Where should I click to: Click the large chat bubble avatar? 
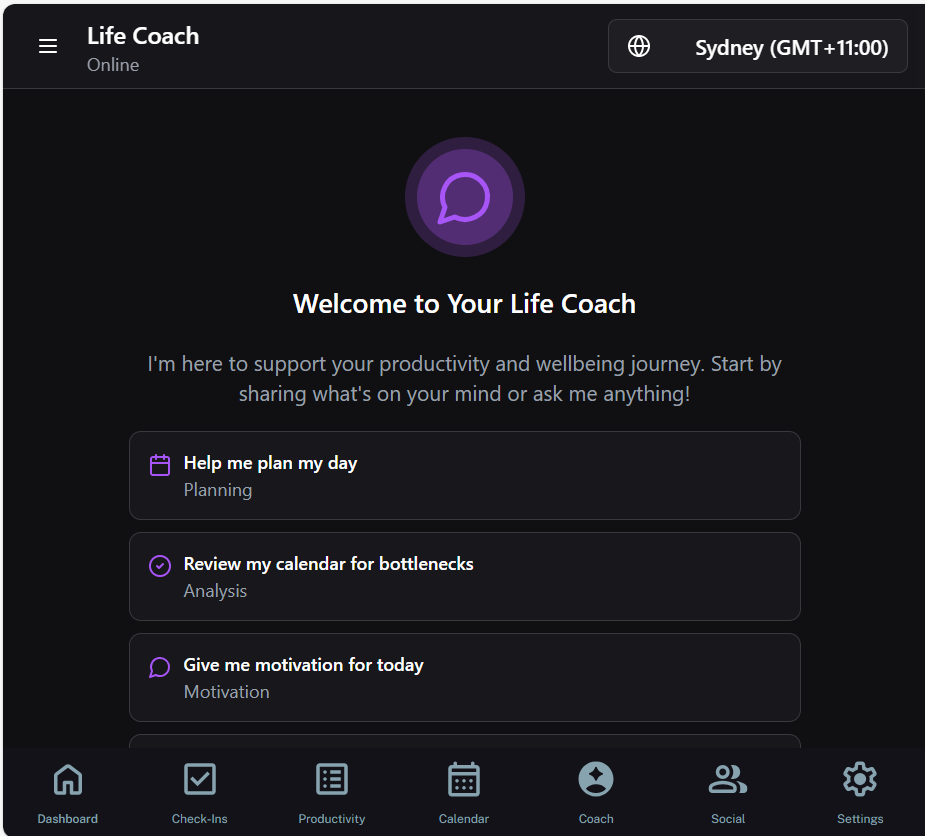coord(464,197)
